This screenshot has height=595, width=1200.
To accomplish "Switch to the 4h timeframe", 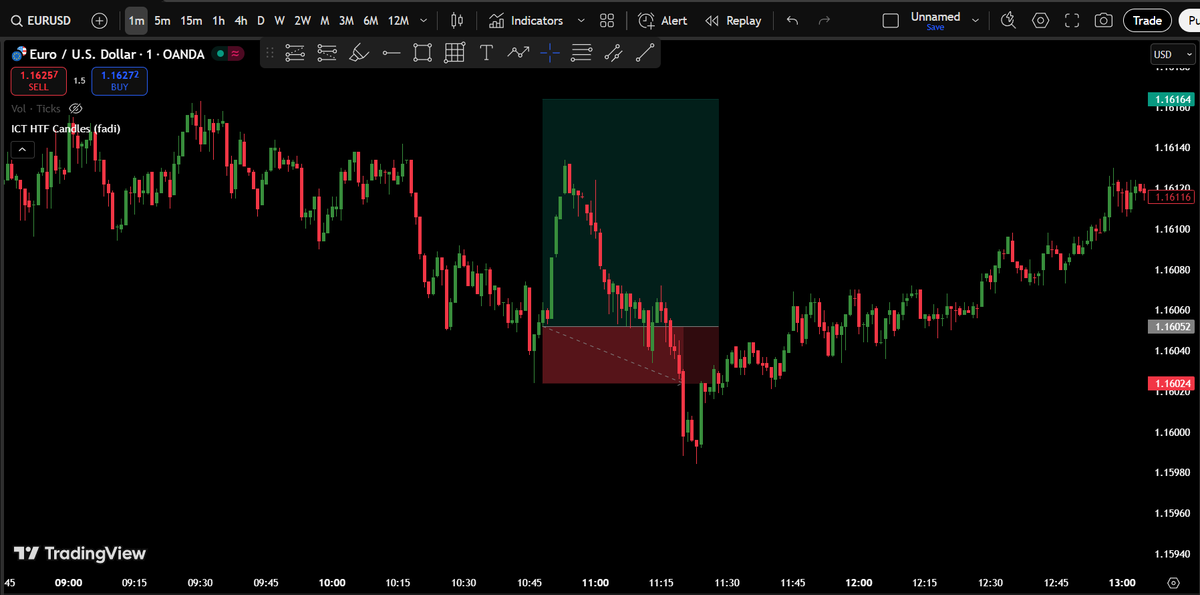I will 240,20.
